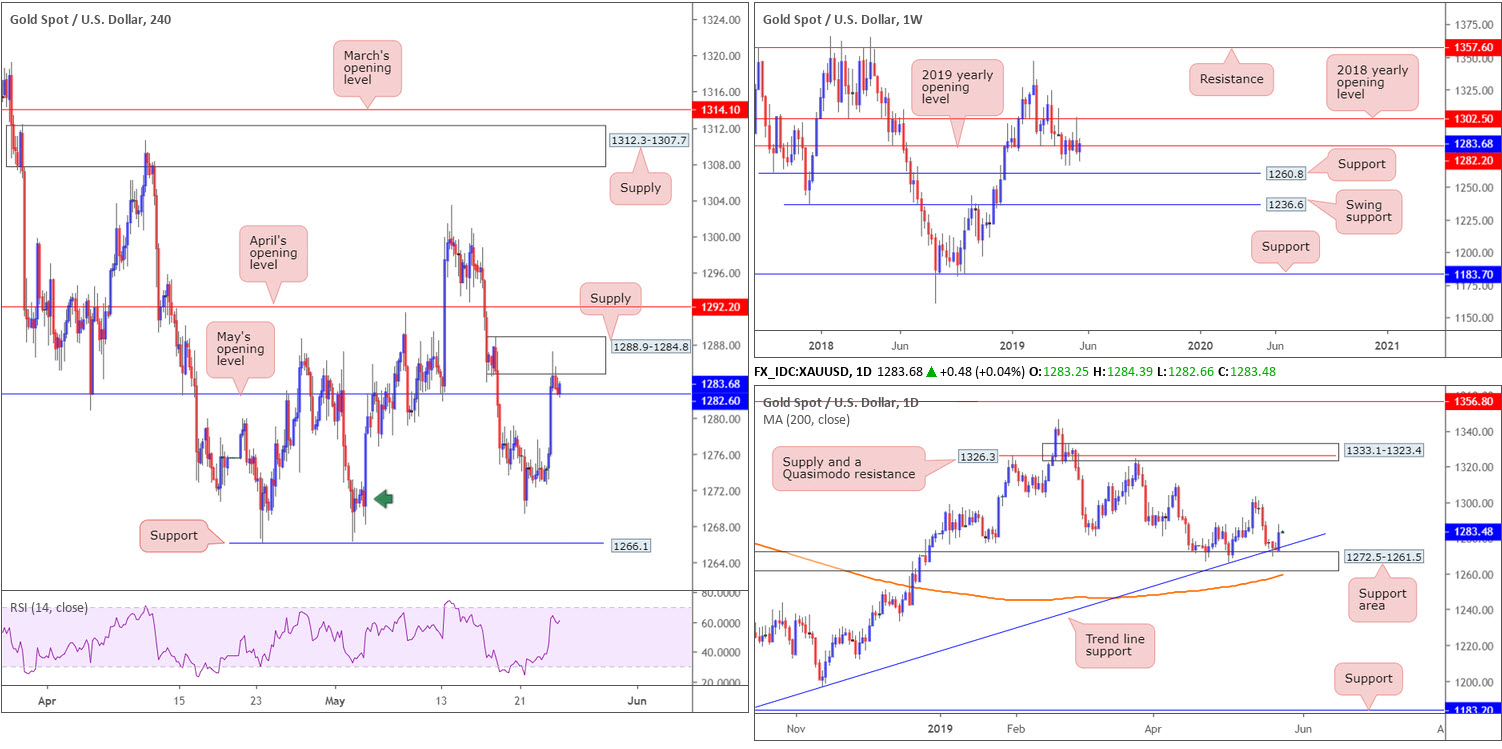This screenshot has width=1502, height=749.
Task: Select the Resistance callout on weekly chart
Action: coord(1231,79)
